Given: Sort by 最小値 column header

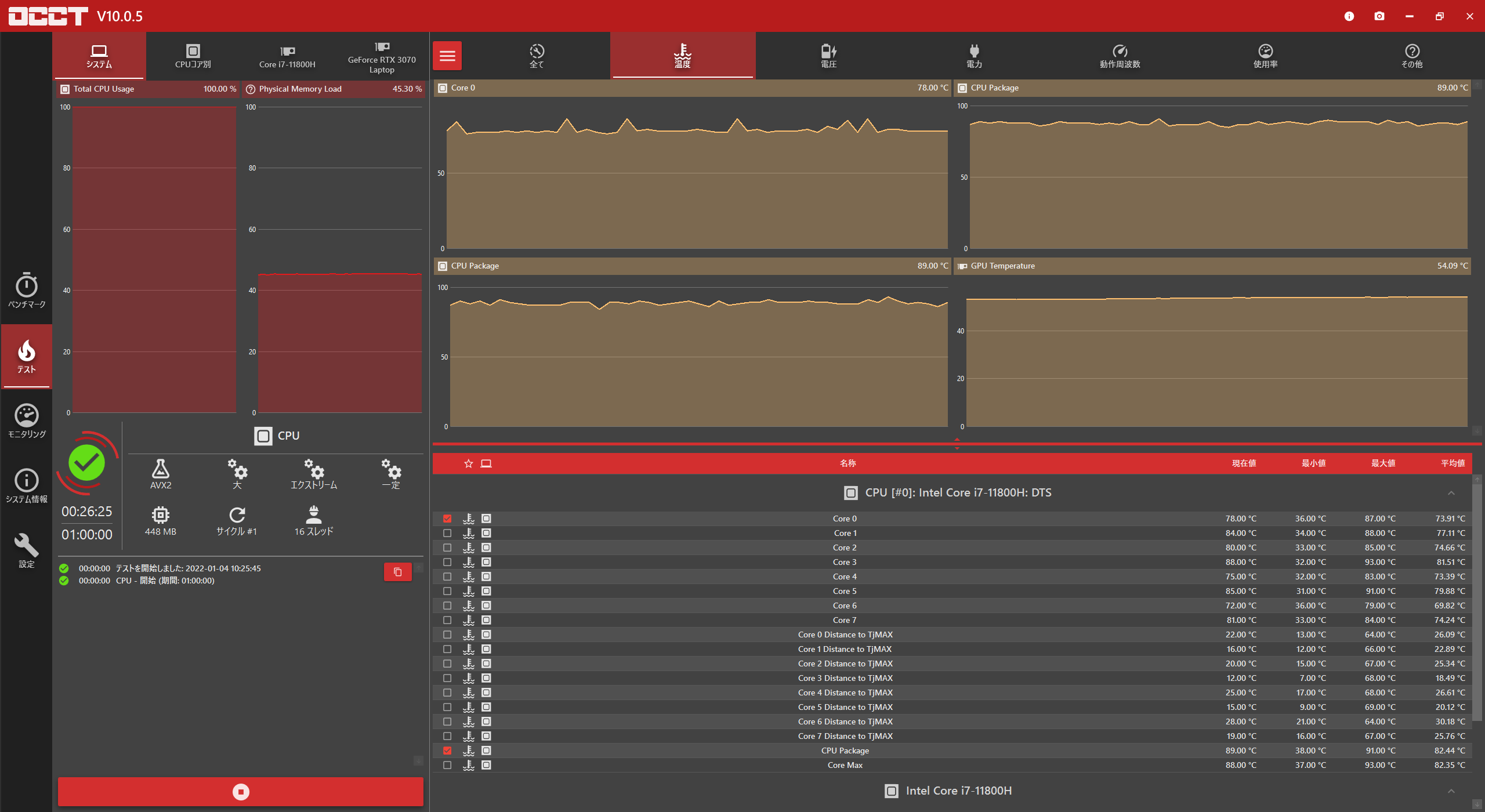Looking at the screenshot, I should pyautogui.click(x=1313, y=463).
